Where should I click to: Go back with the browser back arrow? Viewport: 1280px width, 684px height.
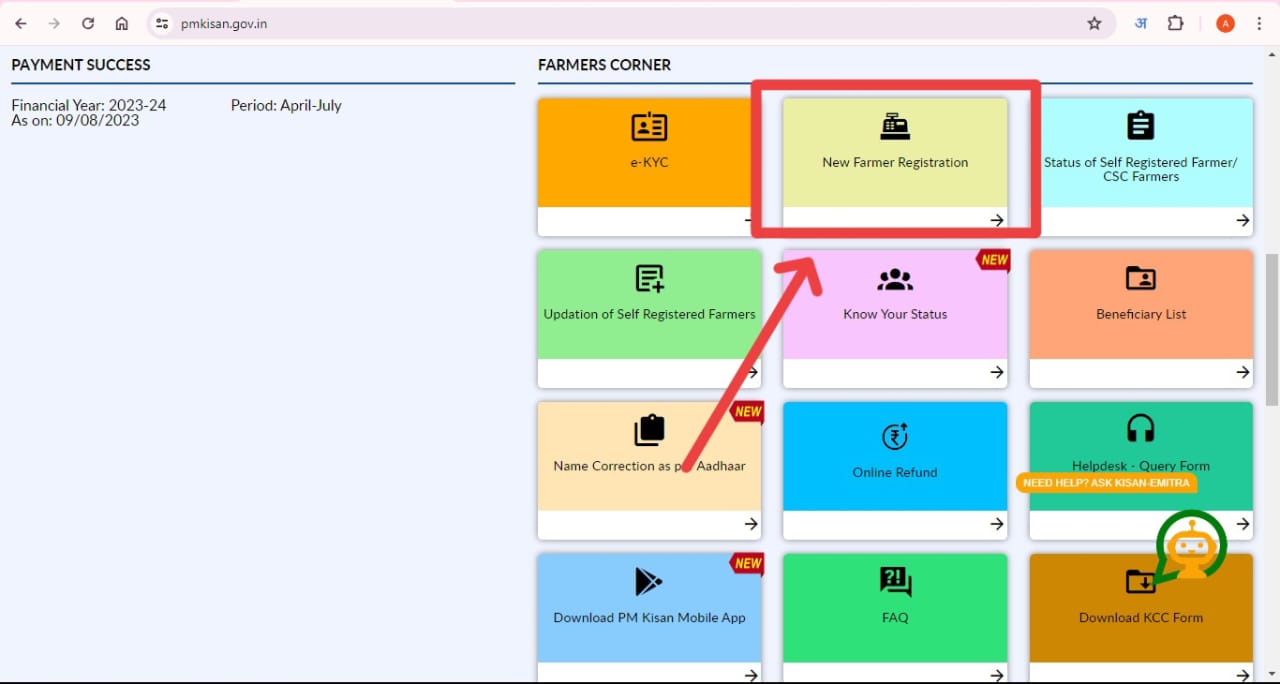(20, 23)
